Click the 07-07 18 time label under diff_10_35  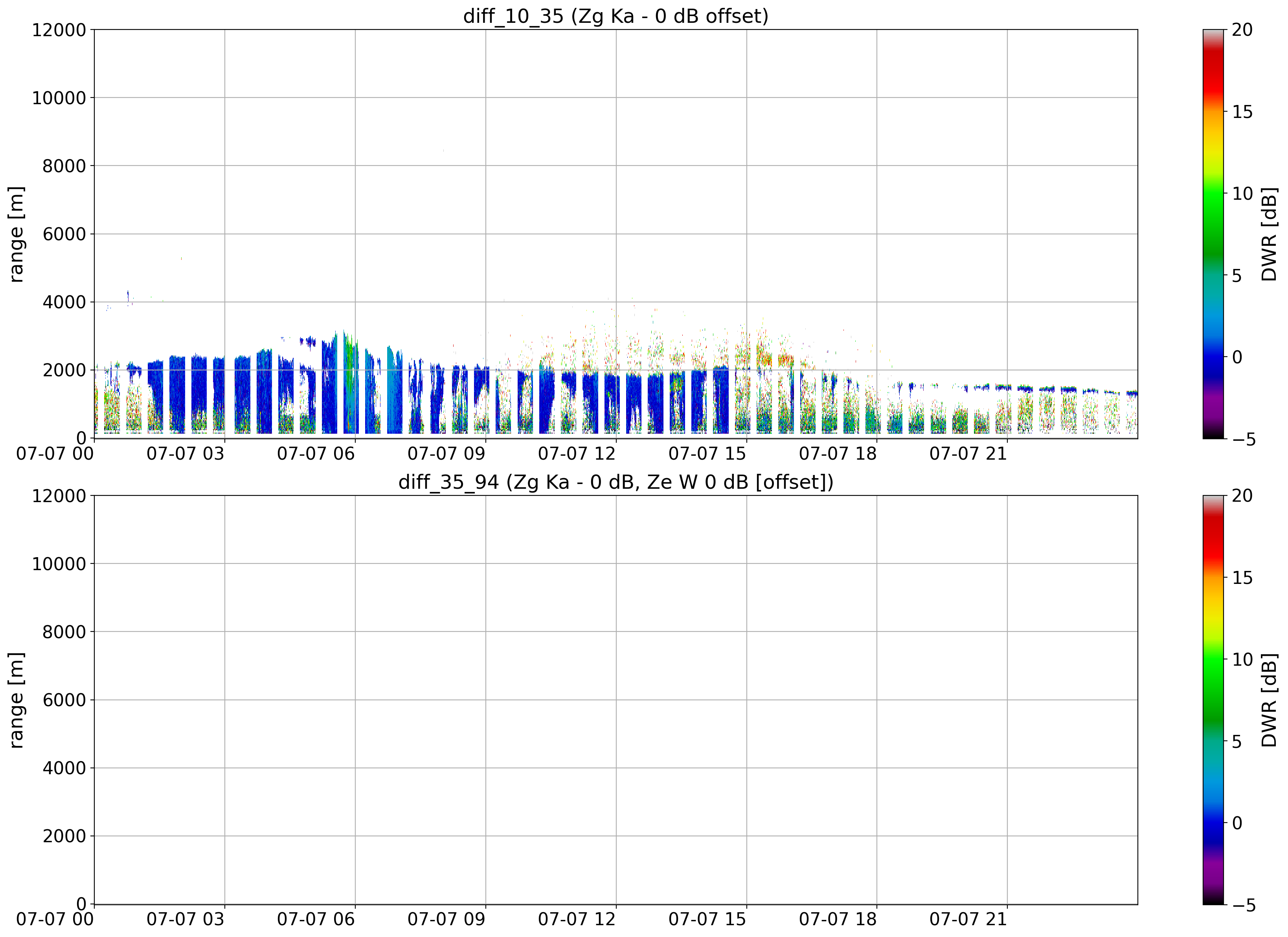coord(838,454)
